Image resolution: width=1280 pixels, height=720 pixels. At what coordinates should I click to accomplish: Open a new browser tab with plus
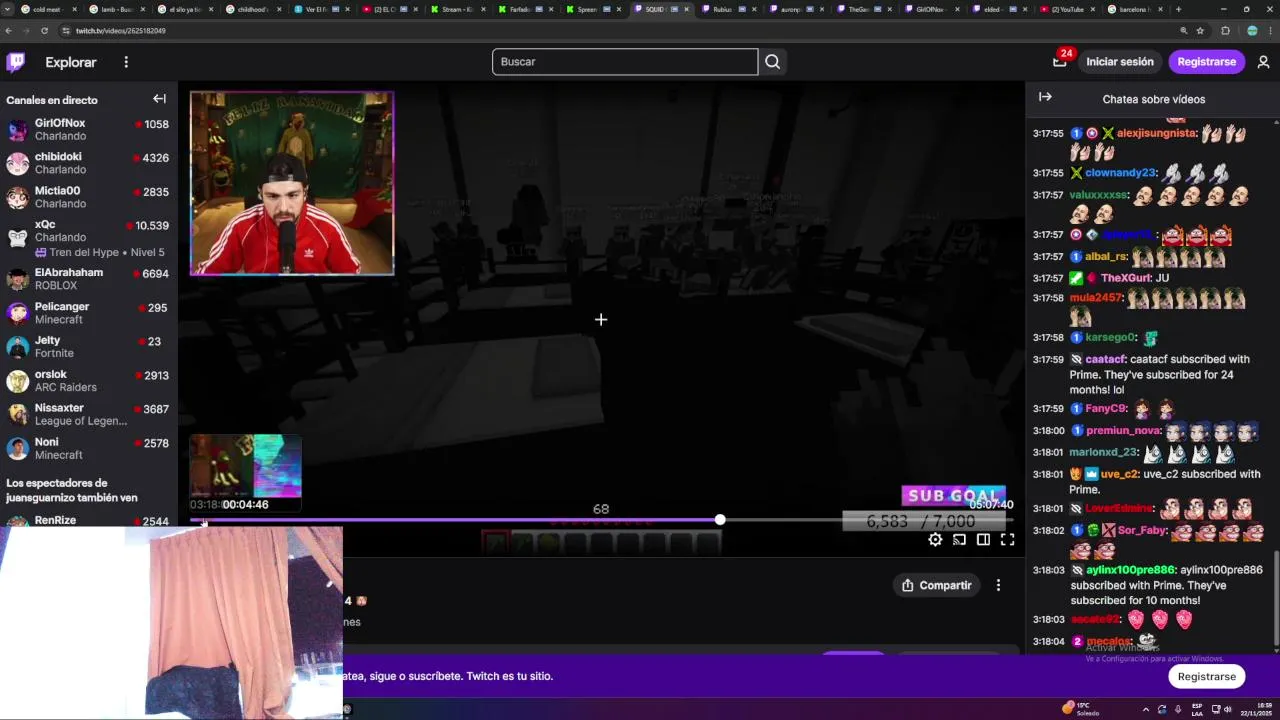1178,9
